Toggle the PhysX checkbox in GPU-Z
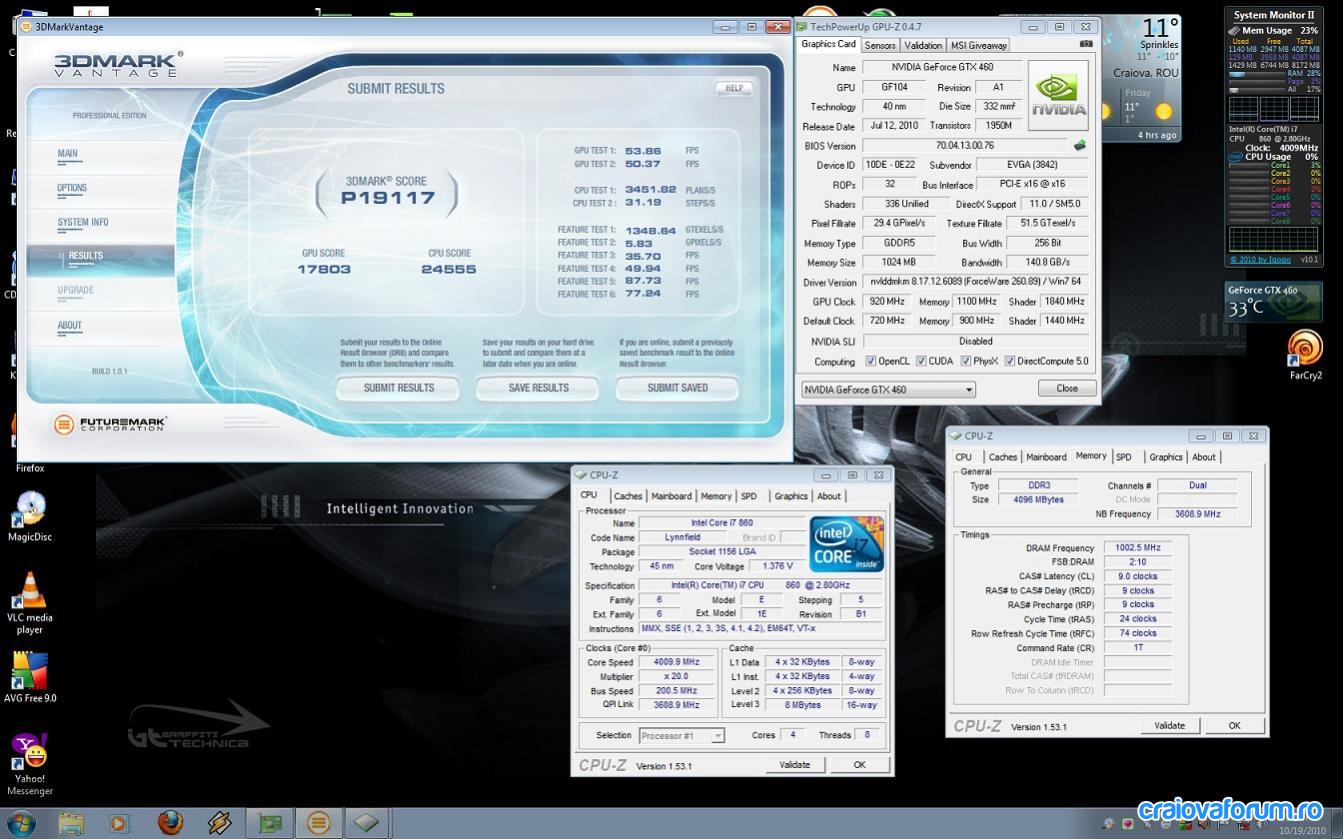The image size is (1343, 839). coord(965,361)
